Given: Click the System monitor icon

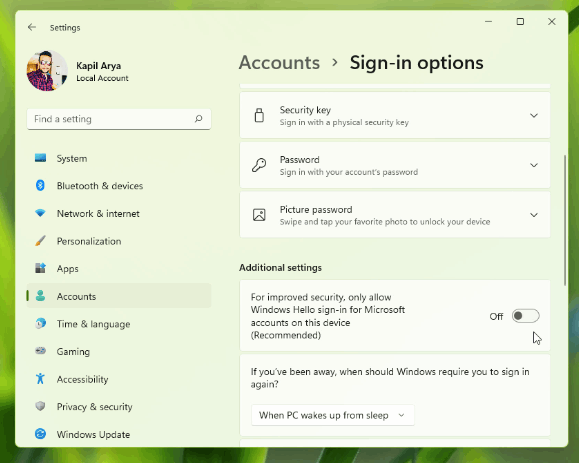Looking at the screenshot, I should point(40,158).
